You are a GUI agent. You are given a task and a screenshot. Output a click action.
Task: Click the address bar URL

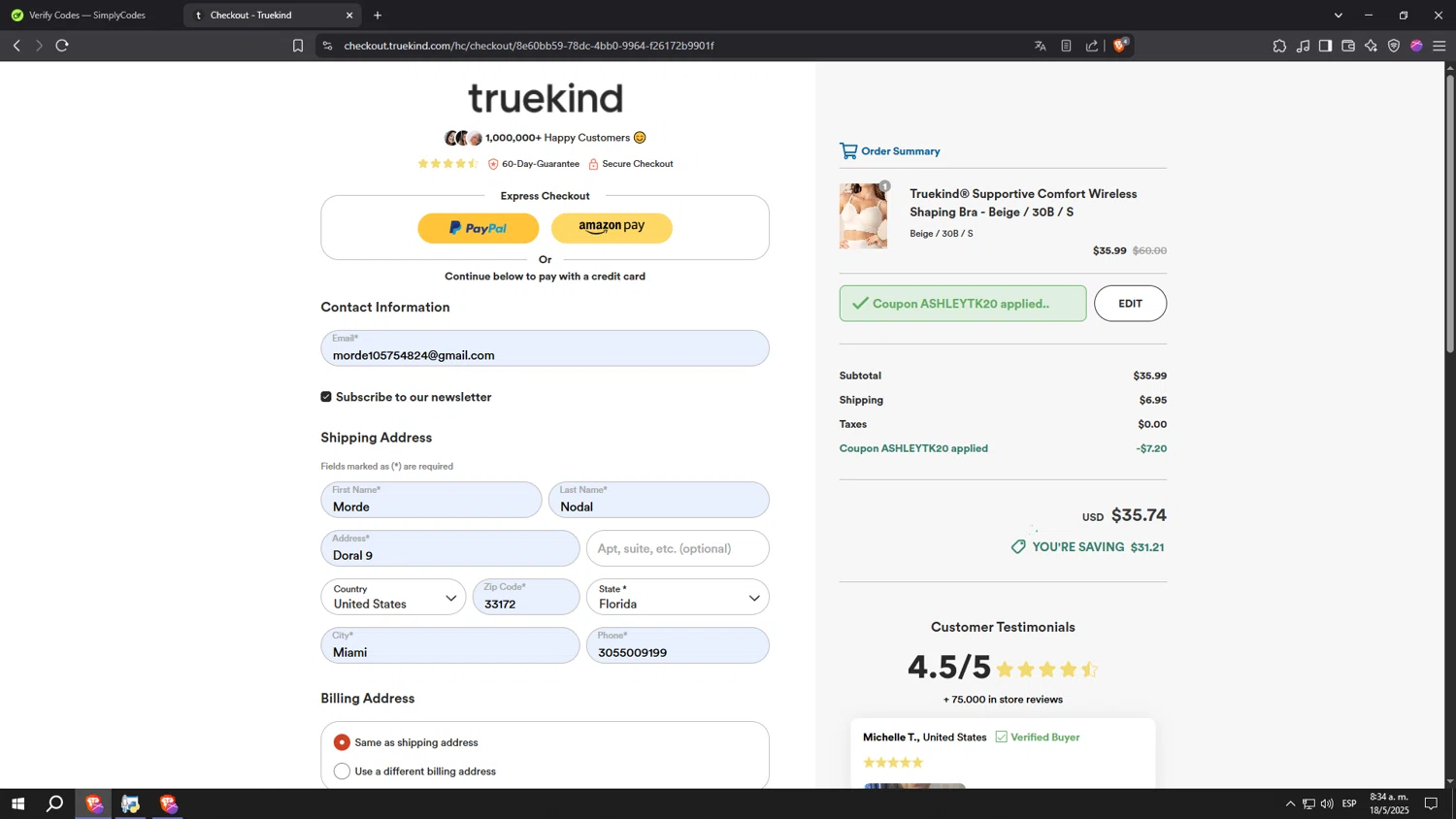[x=529, y=46]
